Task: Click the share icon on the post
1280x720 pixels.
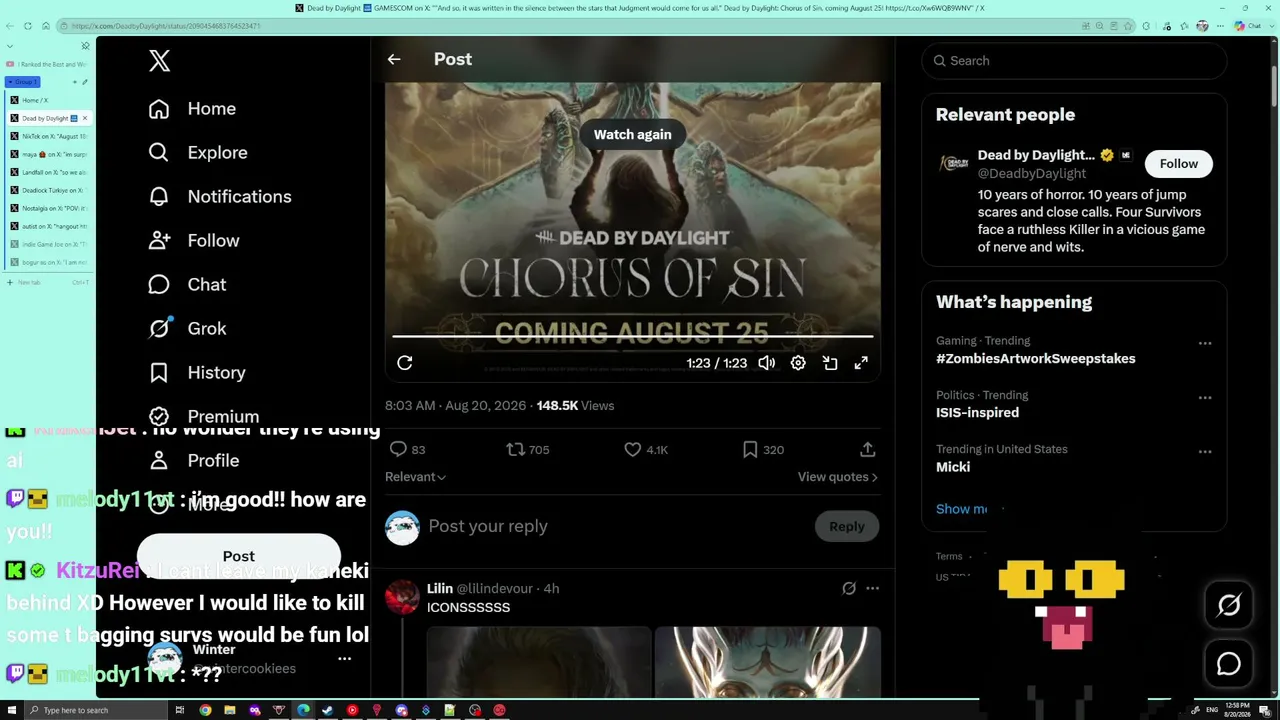Action: [x=868, y=450]
